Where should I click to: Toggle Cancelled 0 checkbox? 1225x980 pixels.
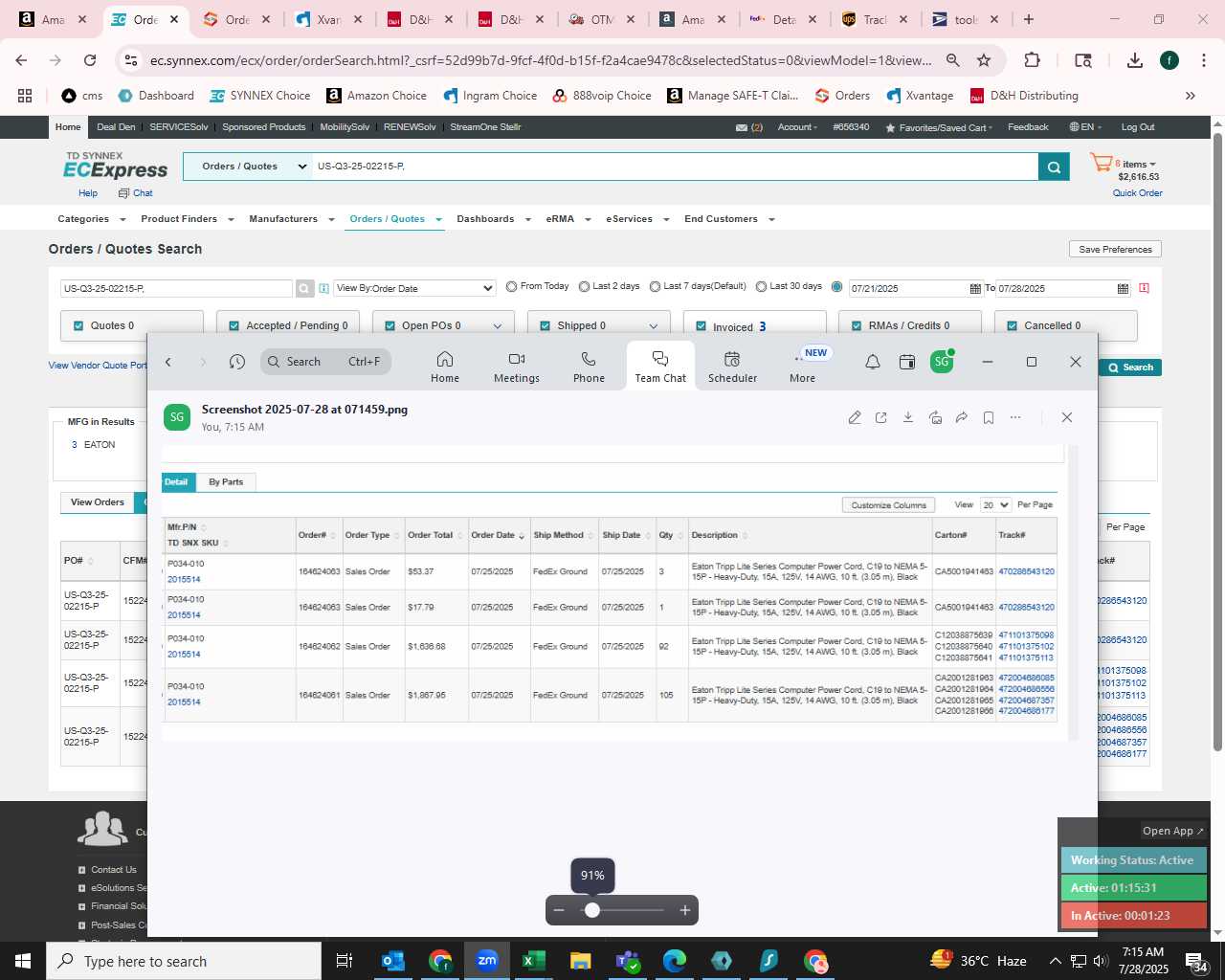click(1013, 325)
